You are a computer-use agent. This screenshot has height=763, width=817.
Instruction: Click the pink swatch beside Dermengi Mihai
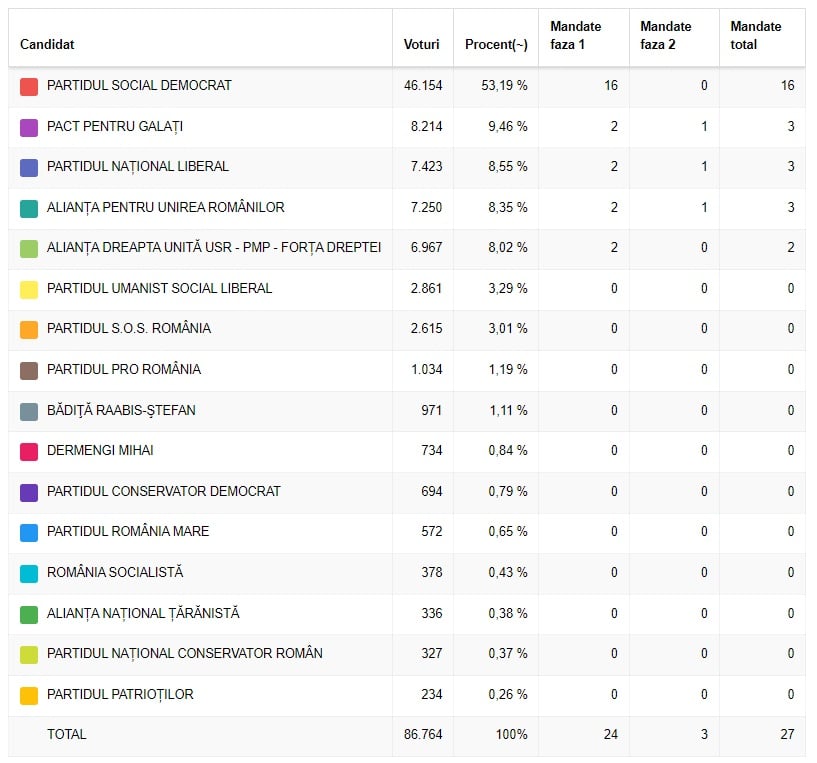click(29, 451)
